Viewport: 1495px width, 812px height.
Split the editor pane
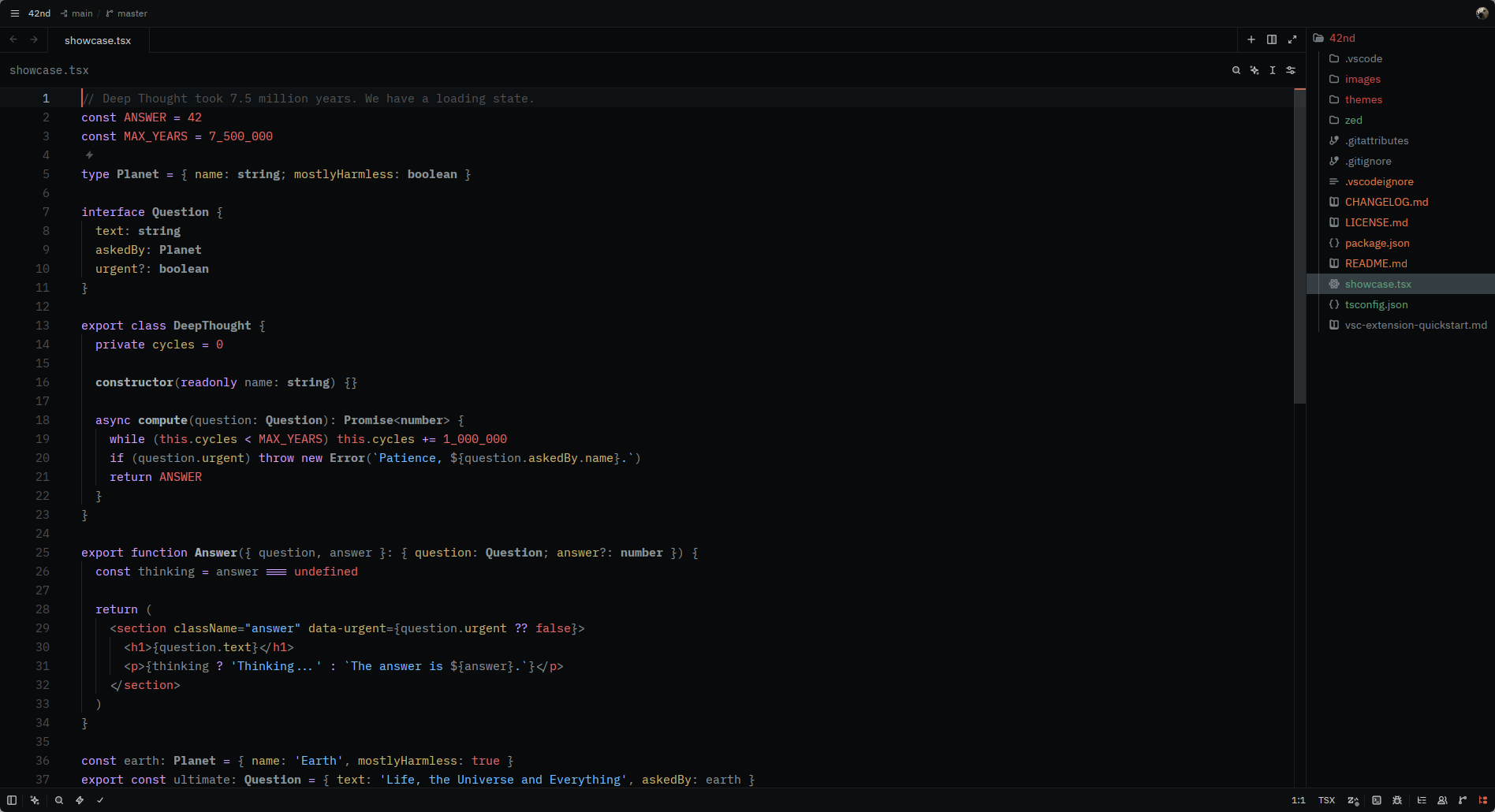1272,39
